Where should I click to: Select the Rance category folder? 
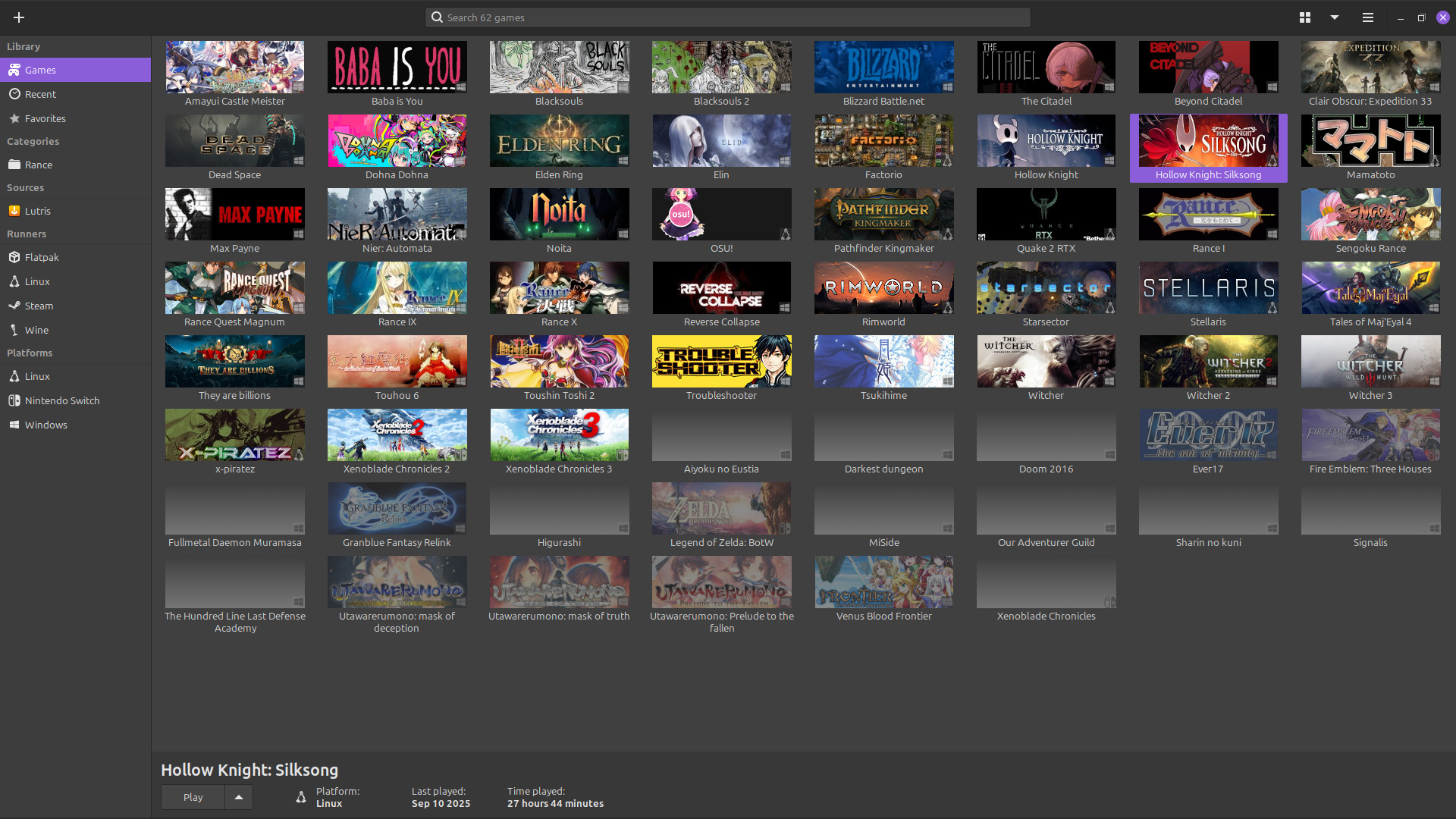pos(38,165)
